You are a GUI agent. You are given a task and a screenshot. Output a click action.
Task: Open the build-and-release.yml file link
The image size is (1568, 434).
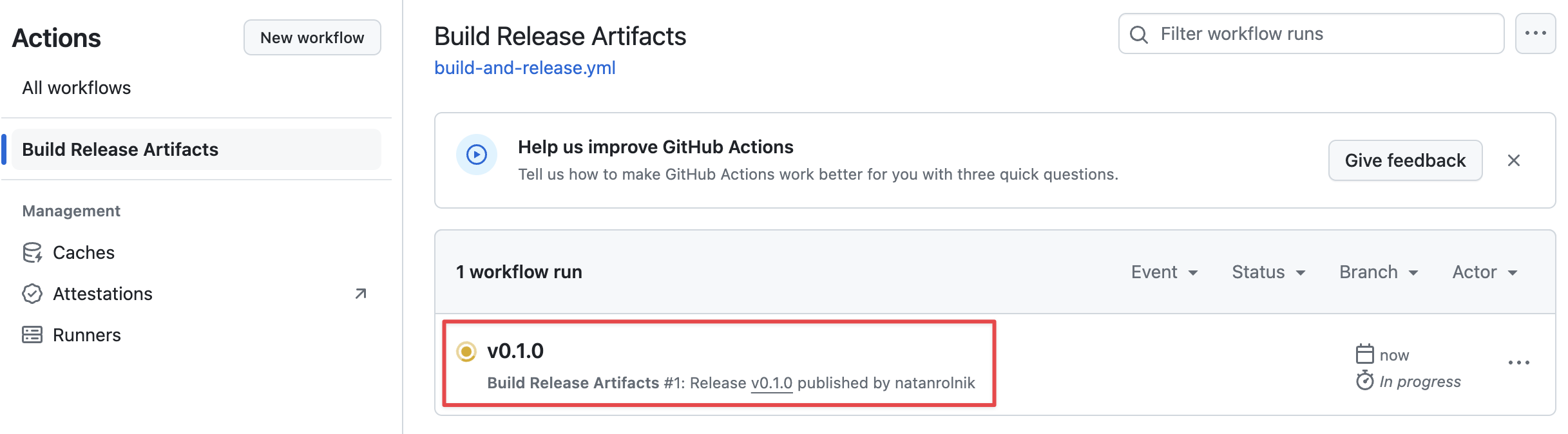(x=525, y=68)
